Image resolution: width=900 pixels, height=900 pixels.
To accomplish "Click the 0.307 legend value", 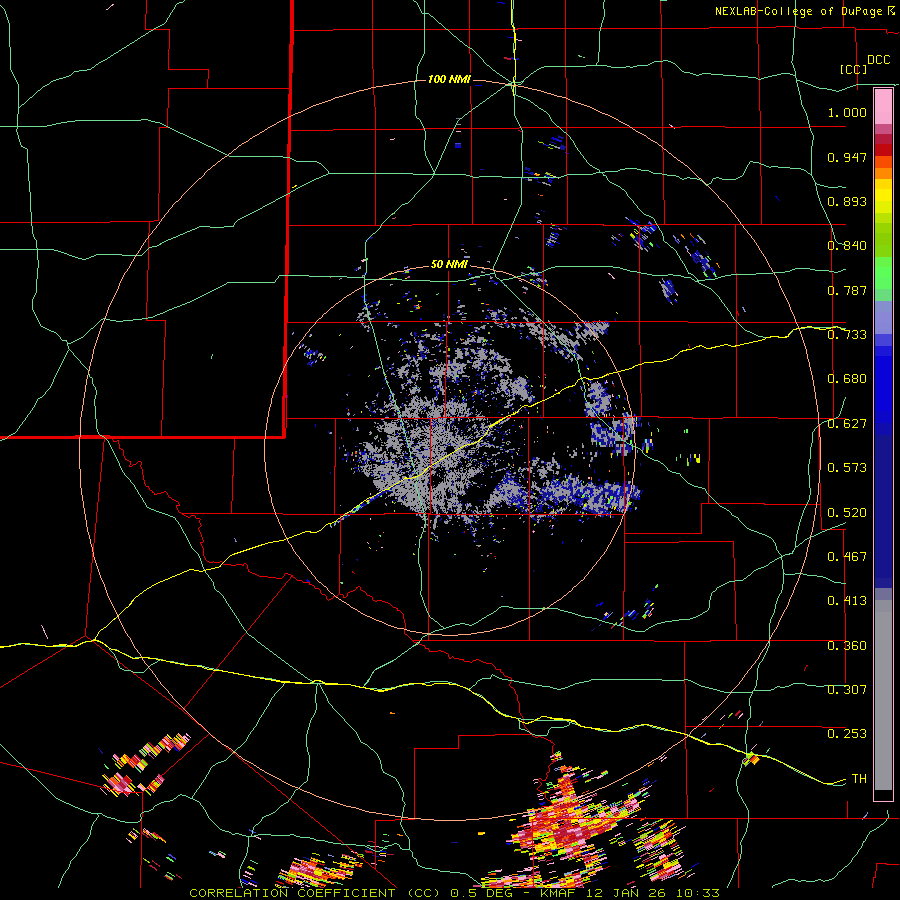I will [847, 690].
